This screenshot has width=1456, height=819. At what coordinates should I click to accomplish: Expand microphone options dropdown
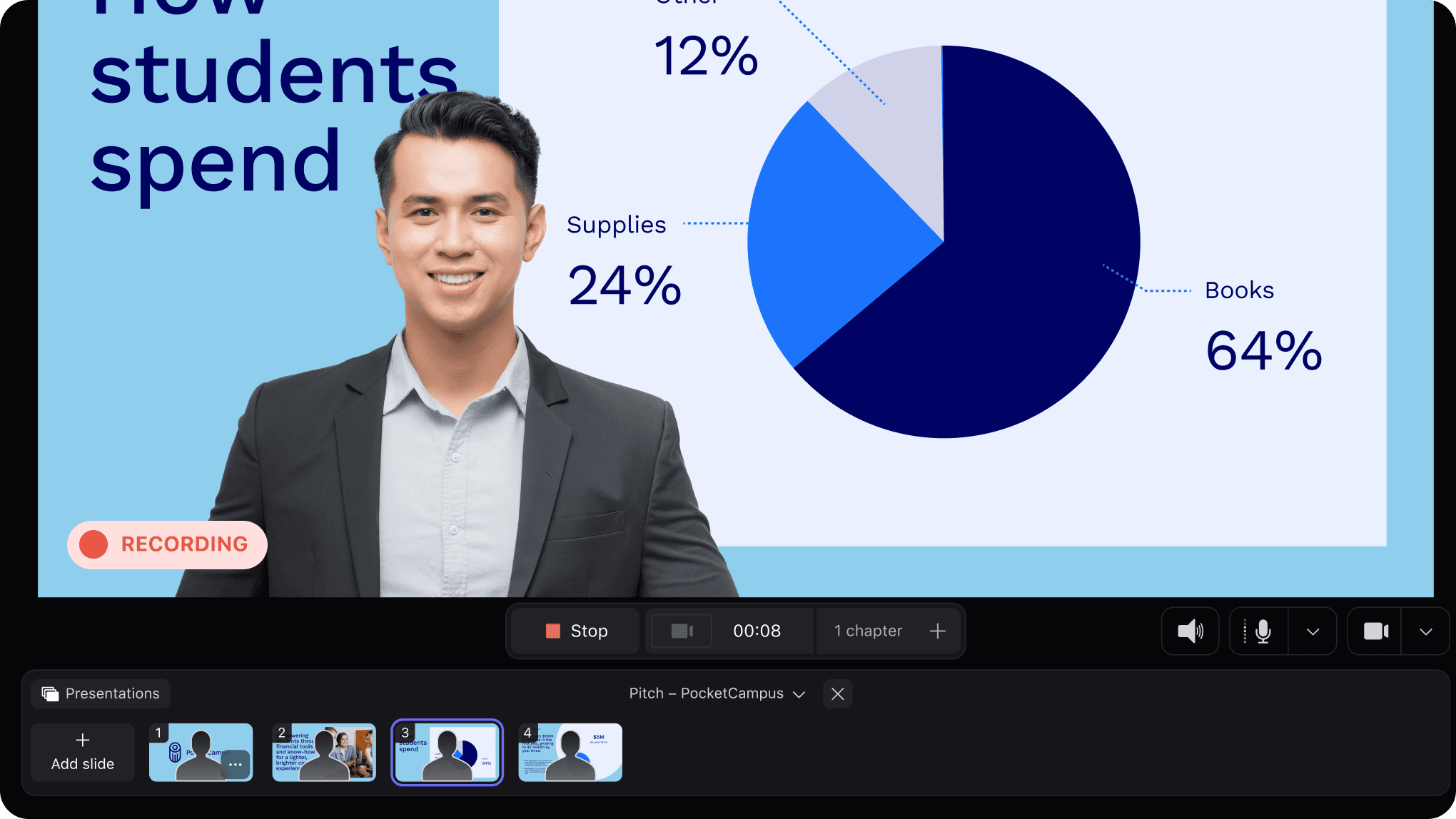point(1313,631)
